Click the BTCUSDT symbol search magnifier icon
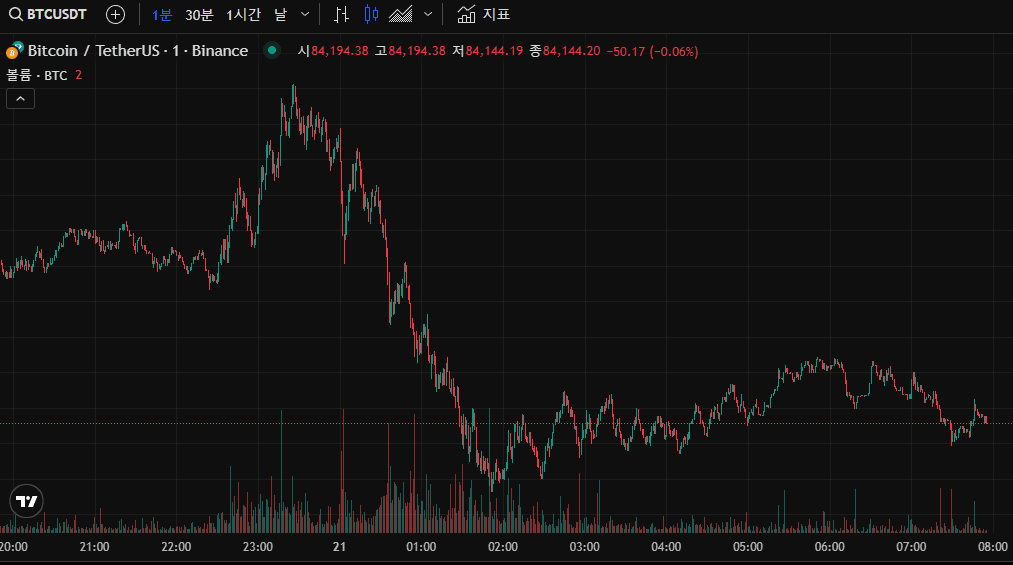 [x=16, y=15]
